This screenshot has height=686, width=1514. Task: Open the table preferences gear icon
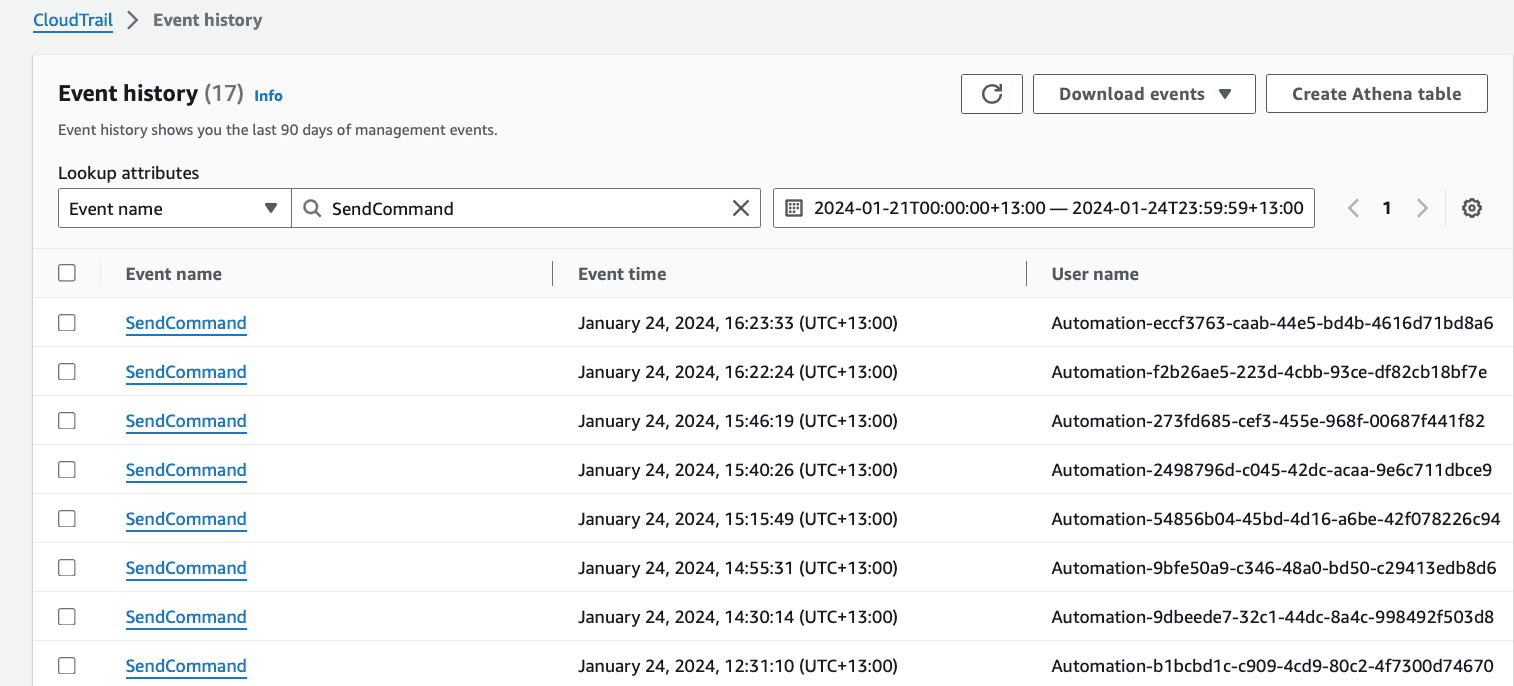(x=1471, y=208)
